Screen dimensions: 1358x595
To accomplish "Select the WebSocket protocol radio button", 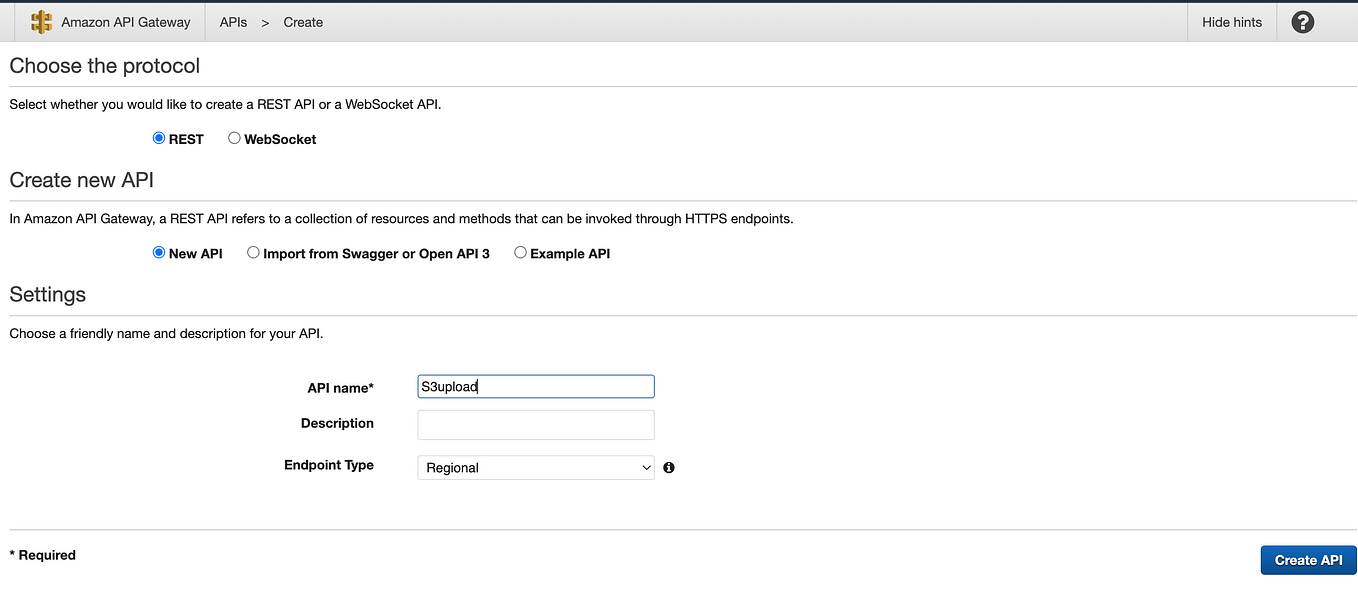I will pos(234,139).
